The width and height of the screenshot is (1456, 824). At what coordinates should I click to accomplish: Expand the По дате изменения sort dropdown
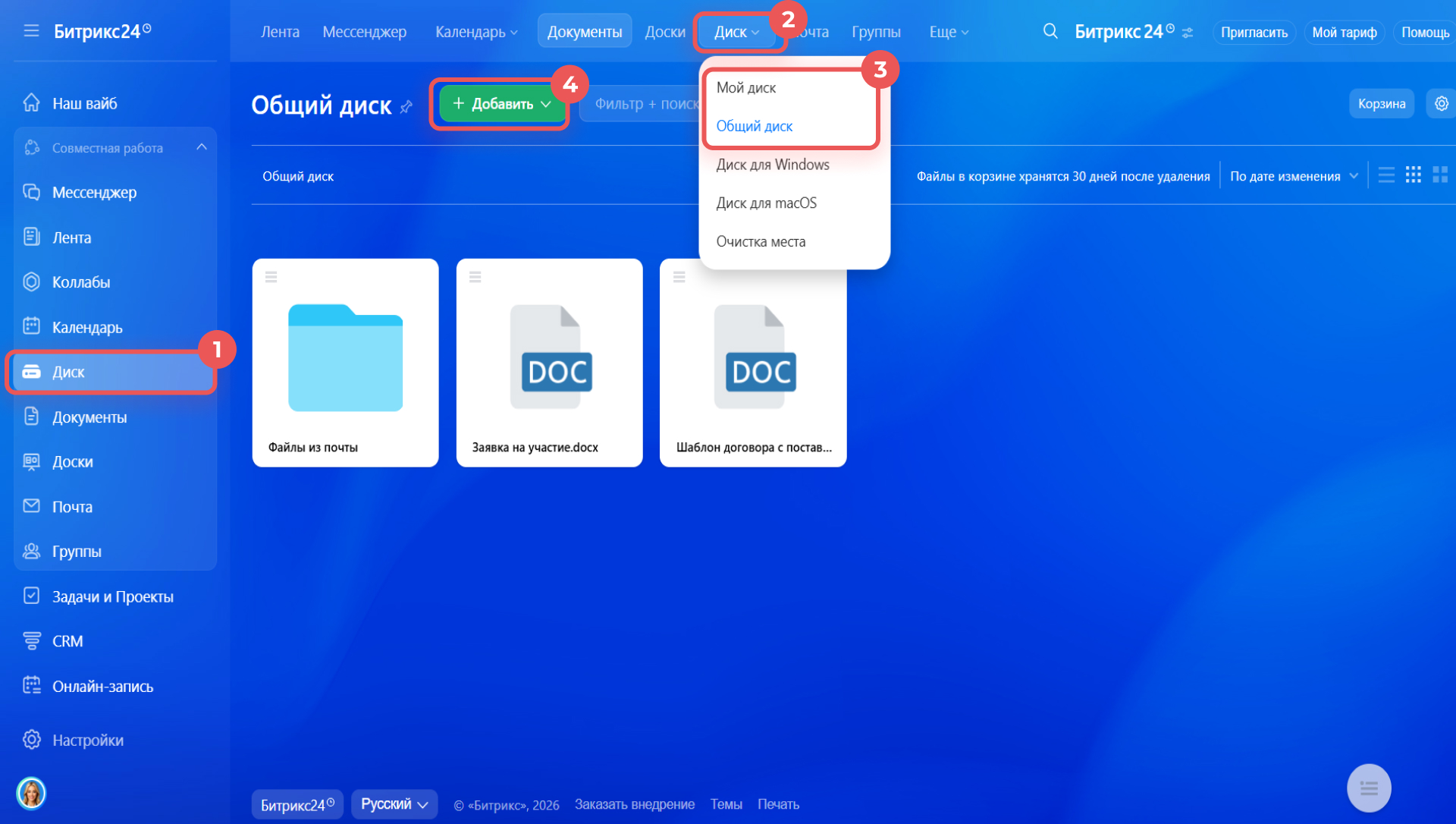[1294, 176]
